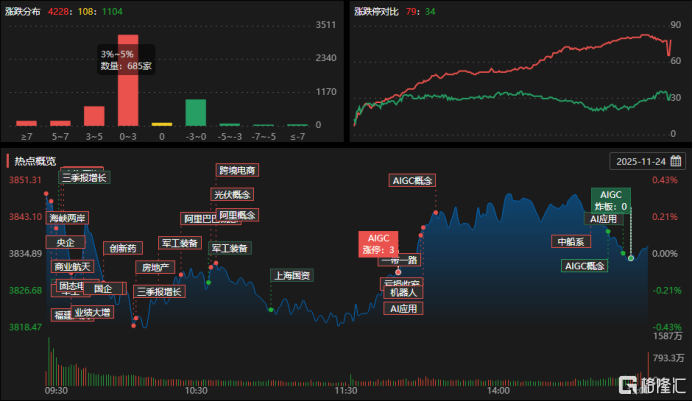
Task: Open the 创新药 hotspot tag
Action: [123, 248]
